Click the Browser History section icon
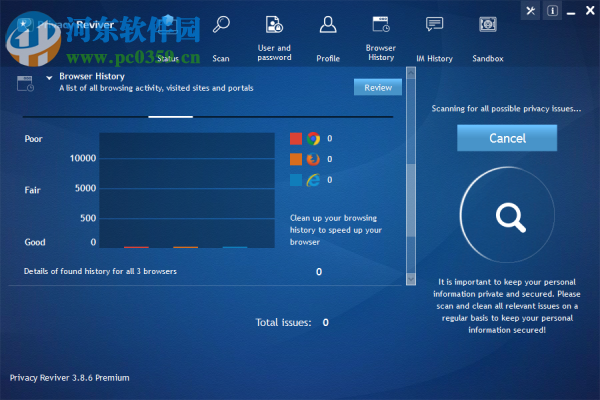Screen dimensions: 600x400 (25, 83)
